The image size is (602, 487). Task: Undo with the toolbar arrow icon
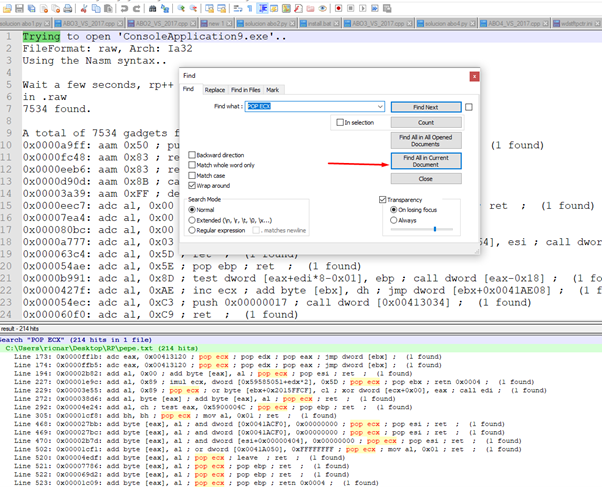tap(124, 8)
